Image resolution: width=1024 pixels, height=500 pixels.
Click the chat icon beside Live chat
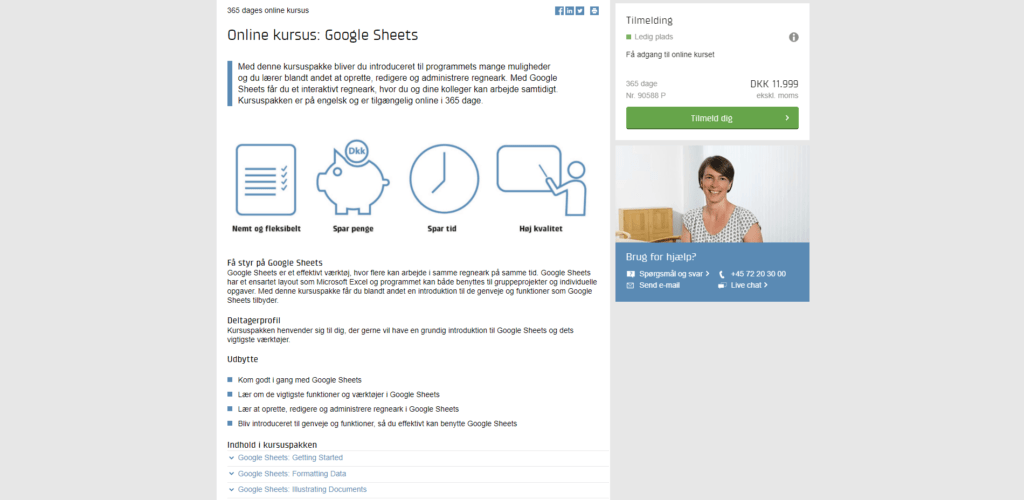722,285
